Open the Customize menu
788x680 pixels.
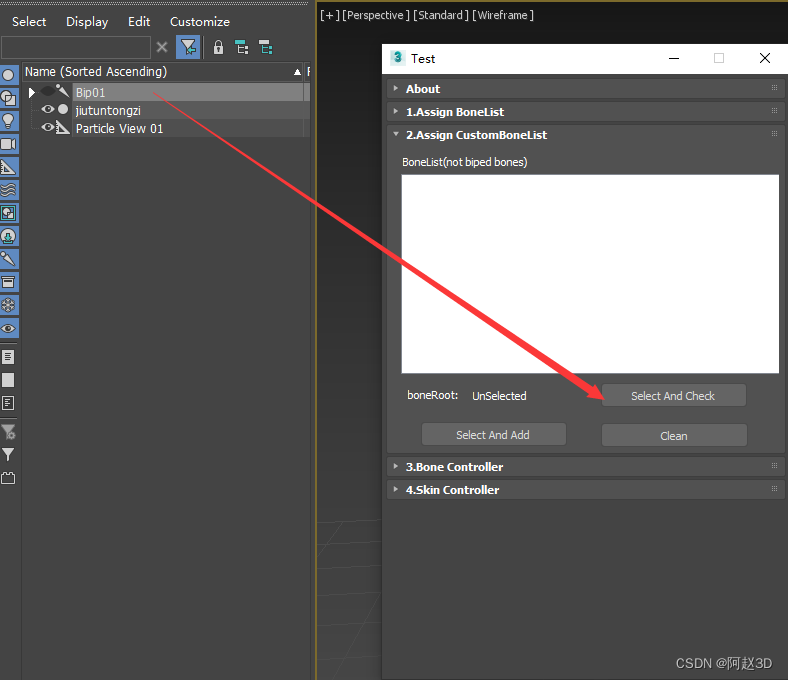200,22
